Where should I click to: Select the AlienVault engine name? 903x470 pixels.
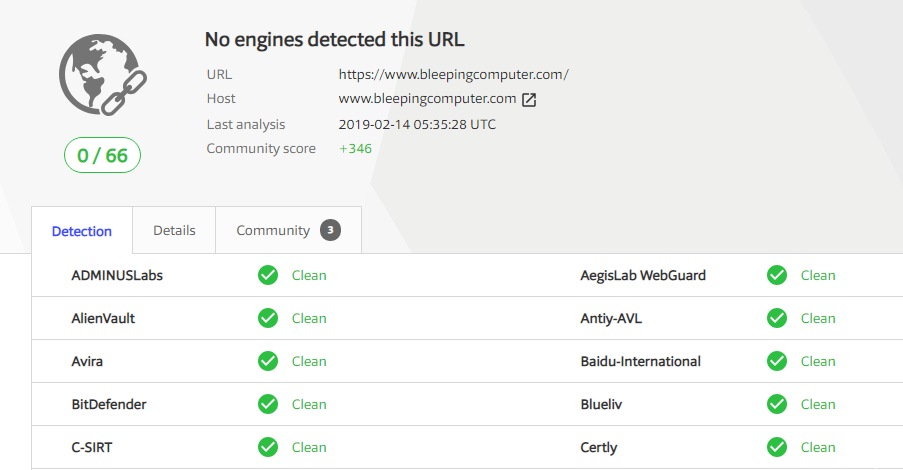(103, 318)
